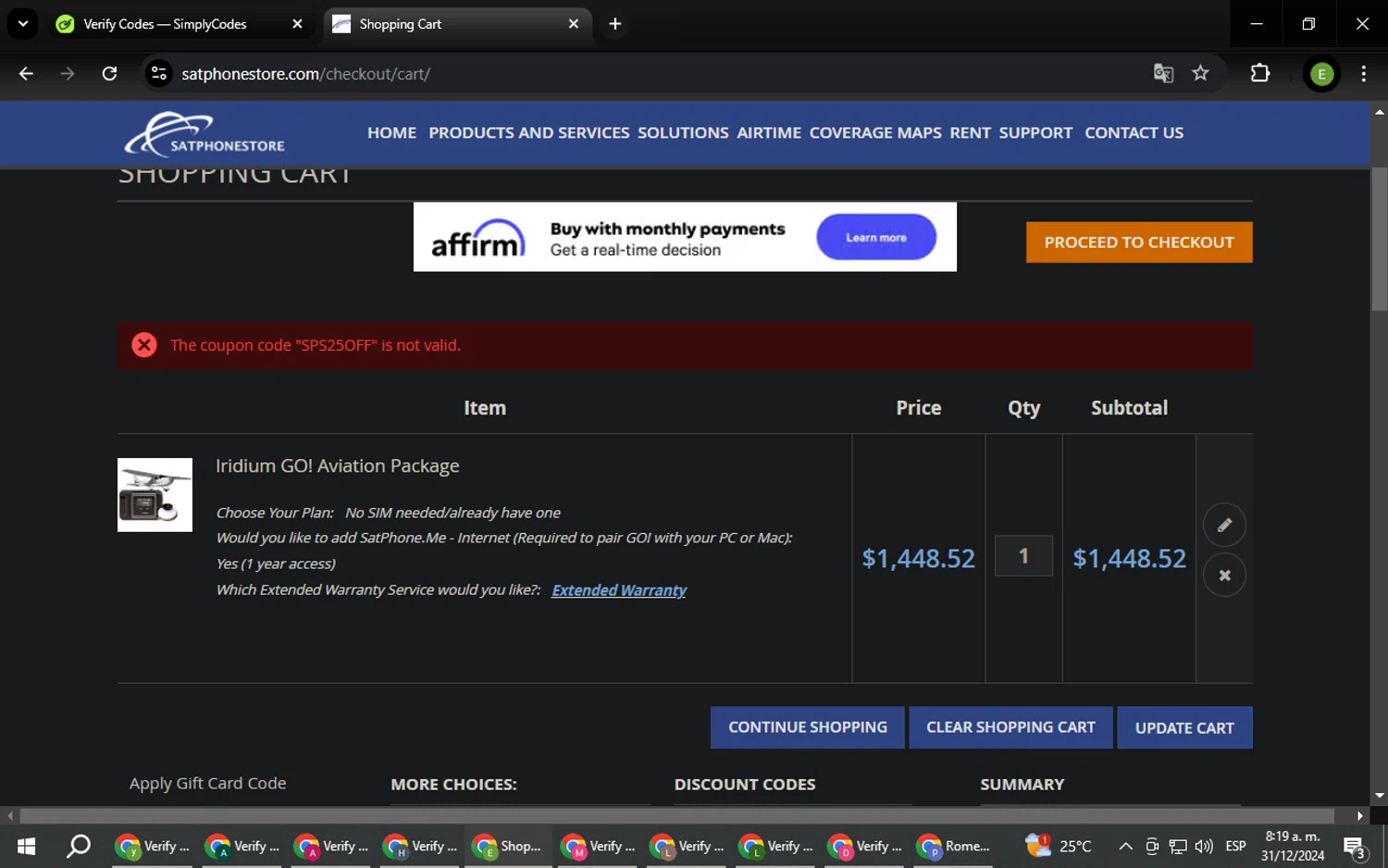Viewport: 1388px width, 868px height.
Task: Click the scrollbar down arrow
Action: click(1380, 795)
